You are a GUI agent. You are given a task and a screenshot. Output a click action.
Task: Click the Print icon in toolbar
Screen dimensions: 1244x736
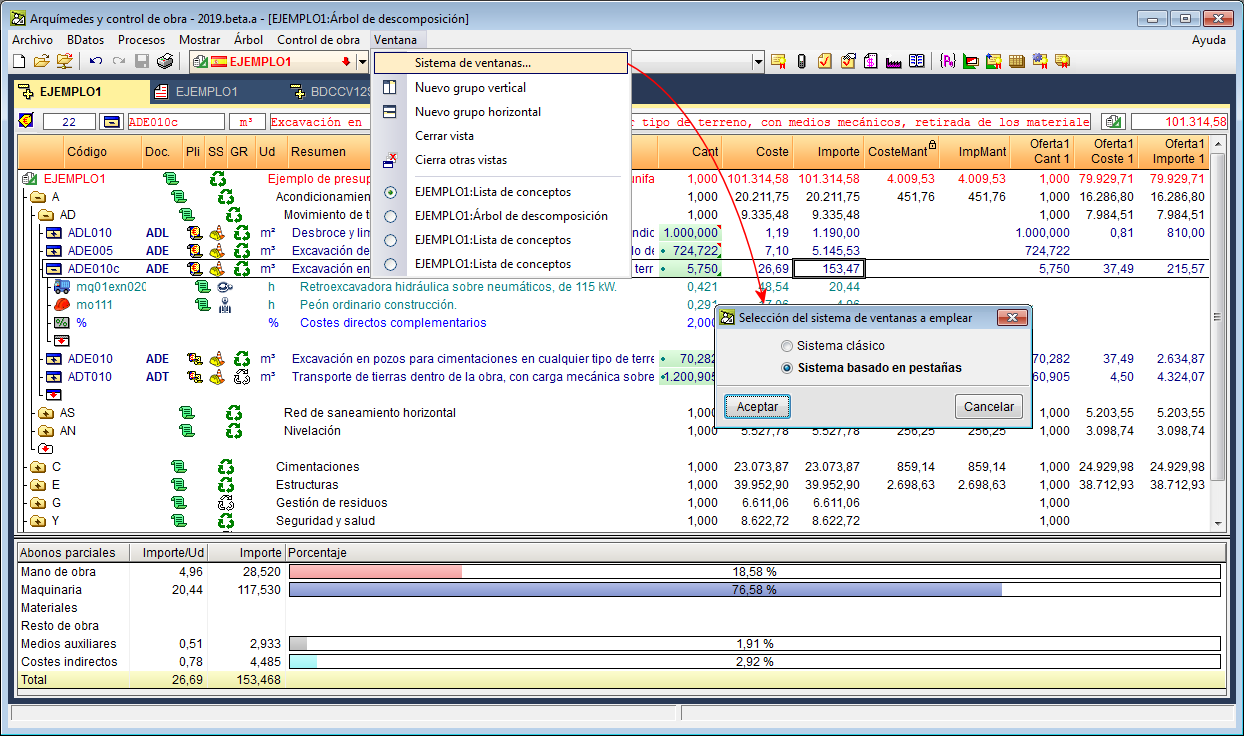tap(165, 62)
